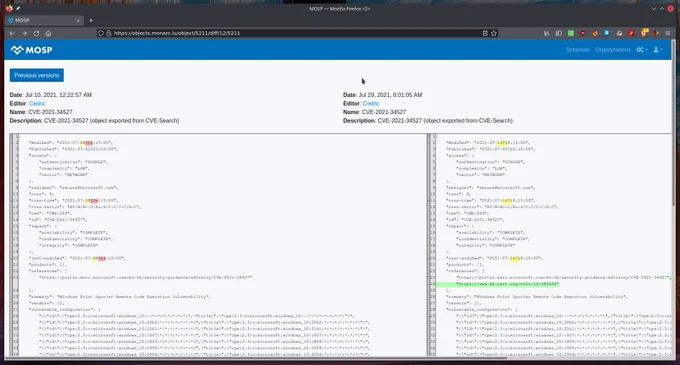Screen dimensions: 680x365
Task: Click the left name text 'CVE-2021-34527'
Action: coord(50,112)
